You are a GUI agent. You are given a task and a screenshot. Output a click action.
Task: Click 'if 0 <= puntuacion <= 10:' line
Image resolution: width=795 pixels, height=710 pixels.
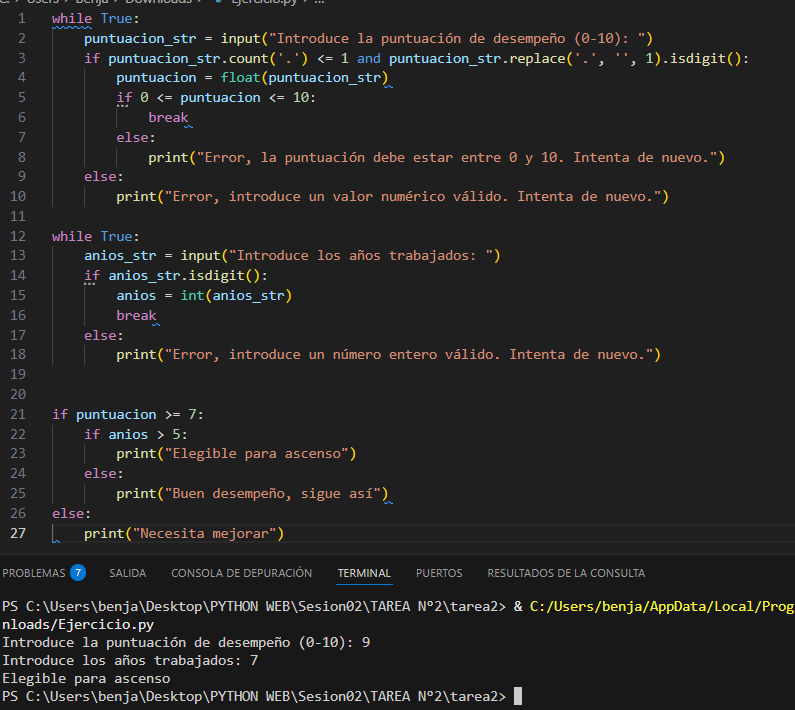(x=216, y=97)
